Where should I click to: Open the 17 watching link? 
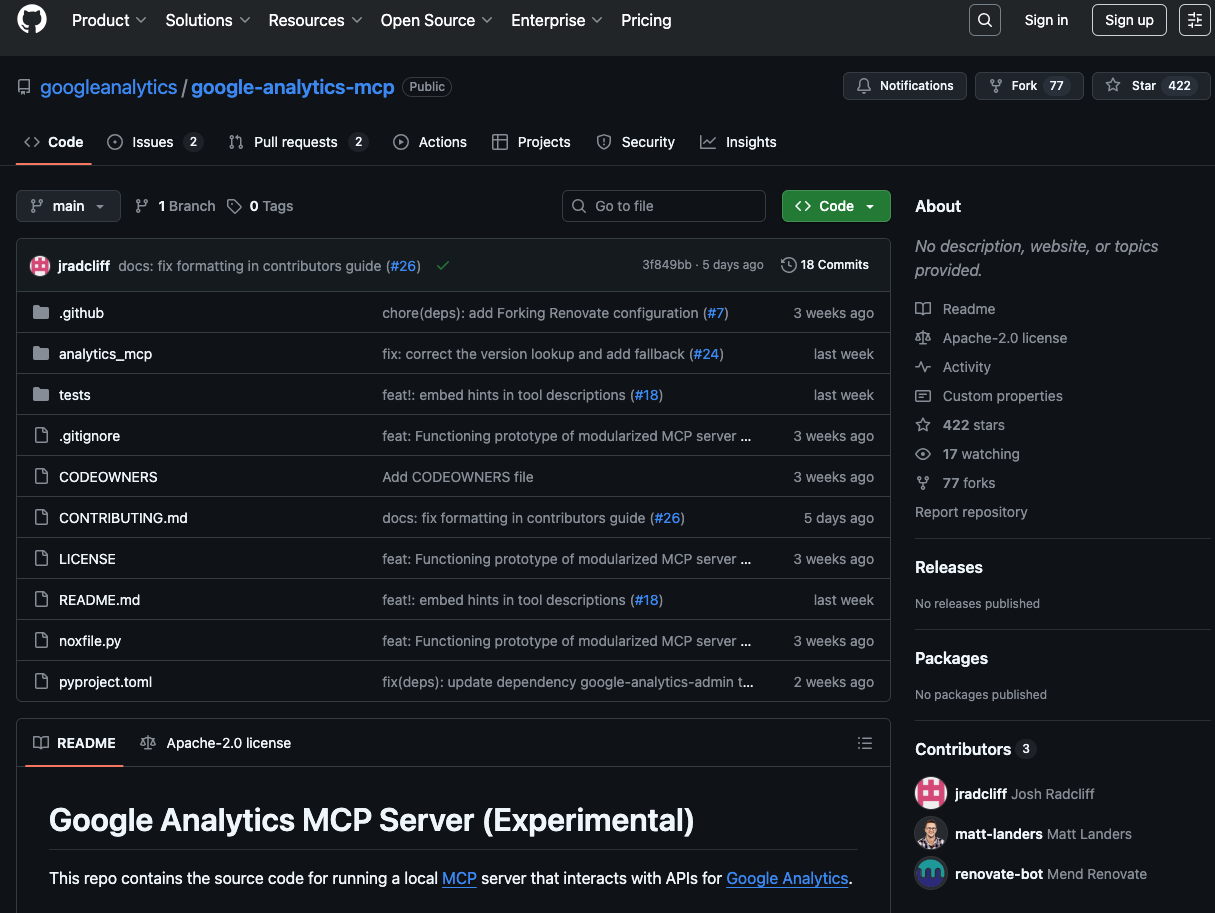pyautogui.click(x=967, y=454)
